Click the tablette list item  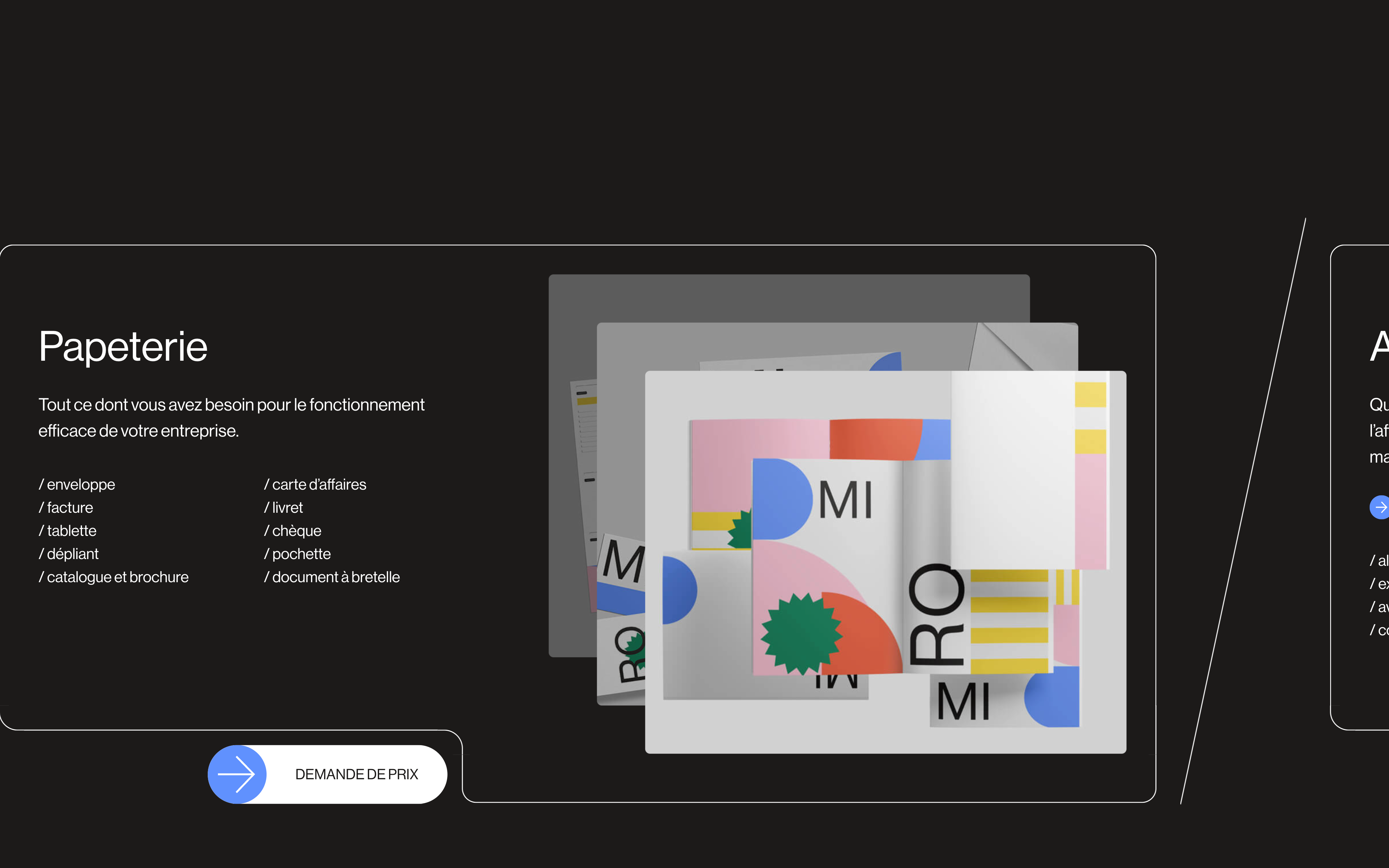click(68, 530)
